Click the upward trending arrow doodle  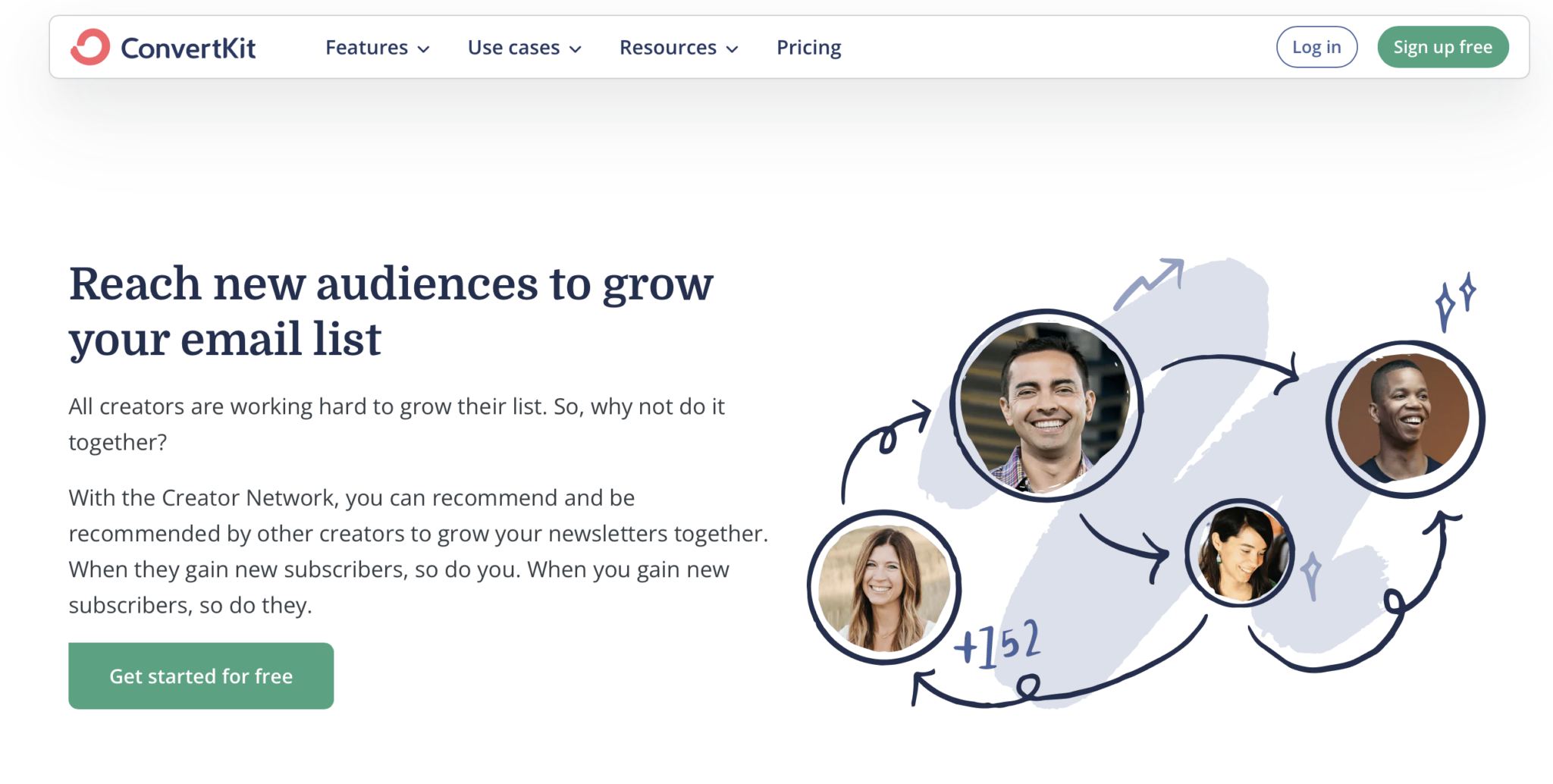tap(1150, 282)
